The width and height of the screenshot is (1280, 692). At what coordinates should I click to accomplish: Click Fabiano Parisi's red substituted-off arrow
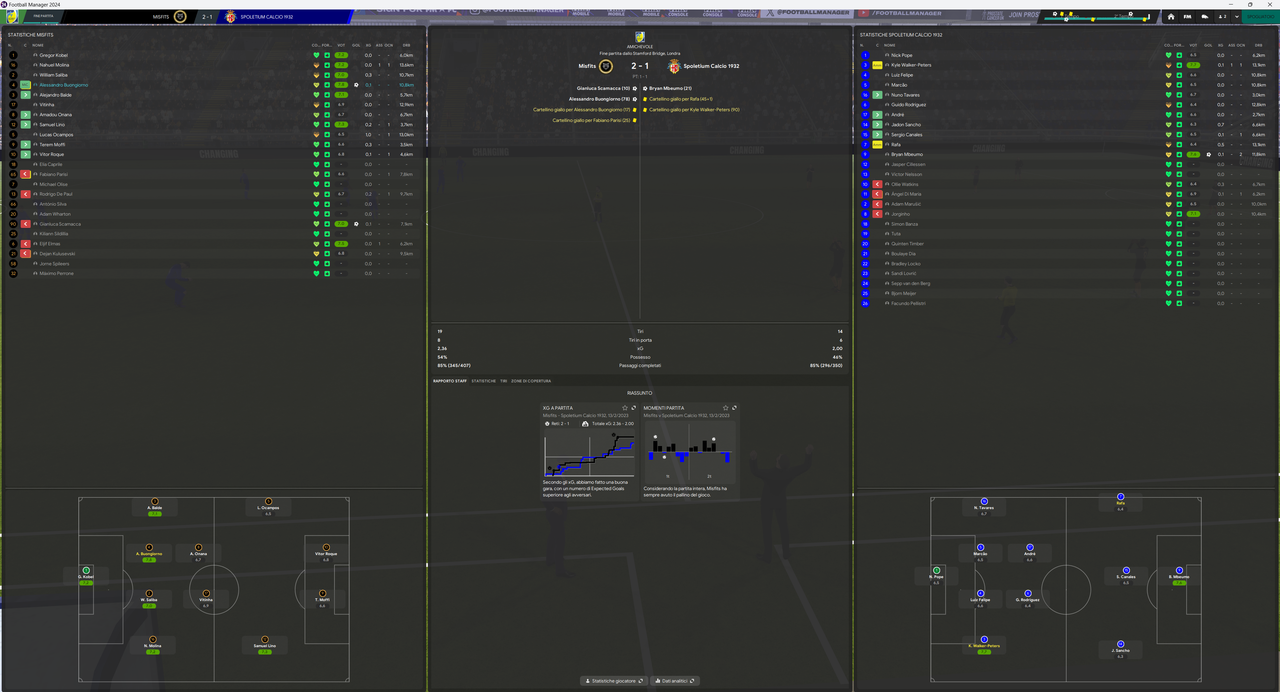[x=25, y=174]
